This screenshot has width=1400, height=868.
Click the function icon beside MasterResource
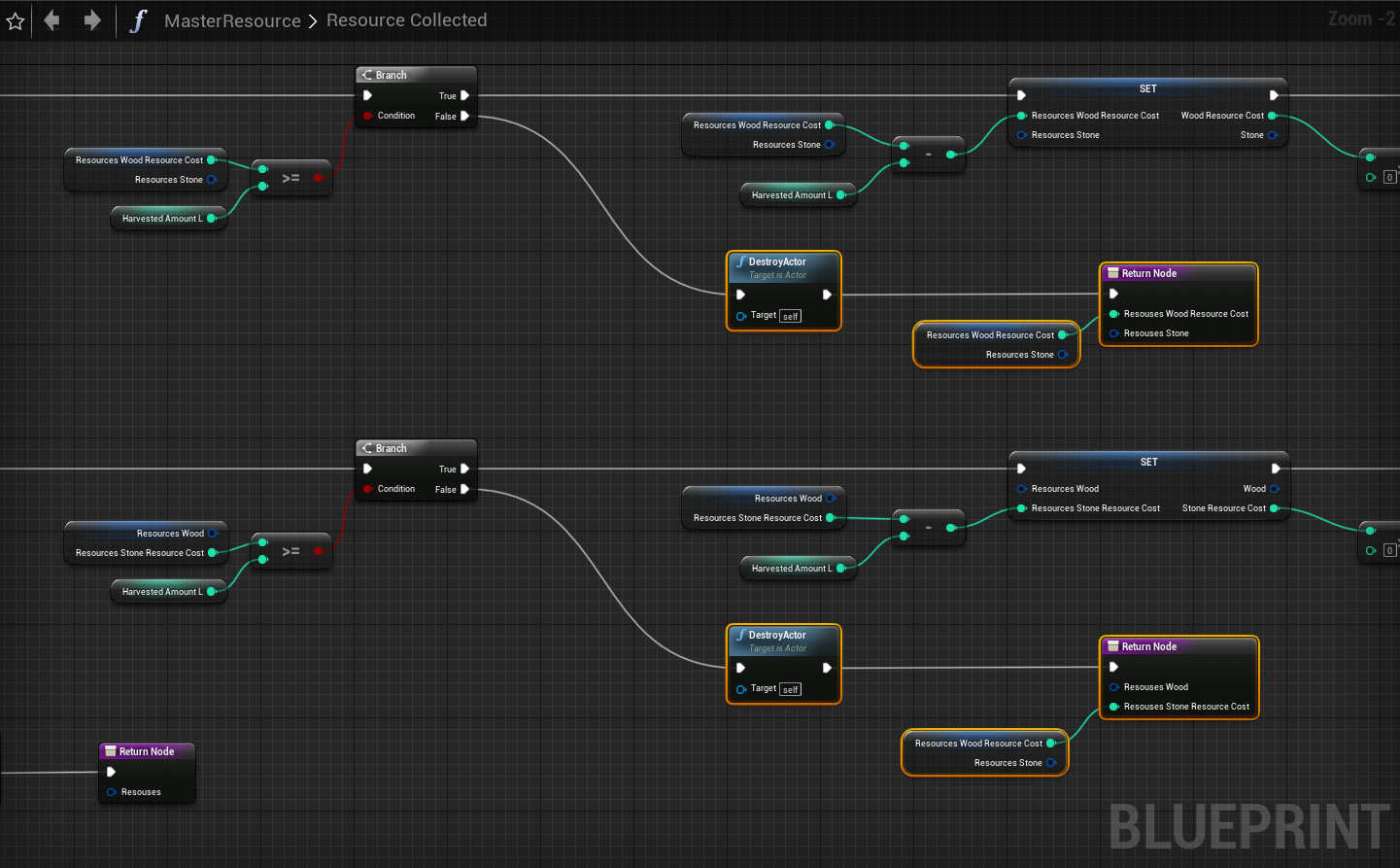point(138,20)
